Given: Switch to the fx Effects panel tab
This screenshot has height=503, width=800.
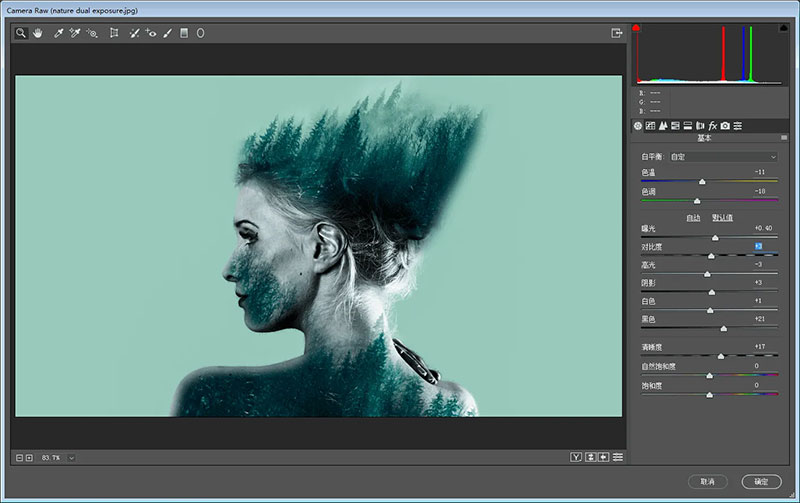Looking at the screenshot, I should click(x=713, y=125).
